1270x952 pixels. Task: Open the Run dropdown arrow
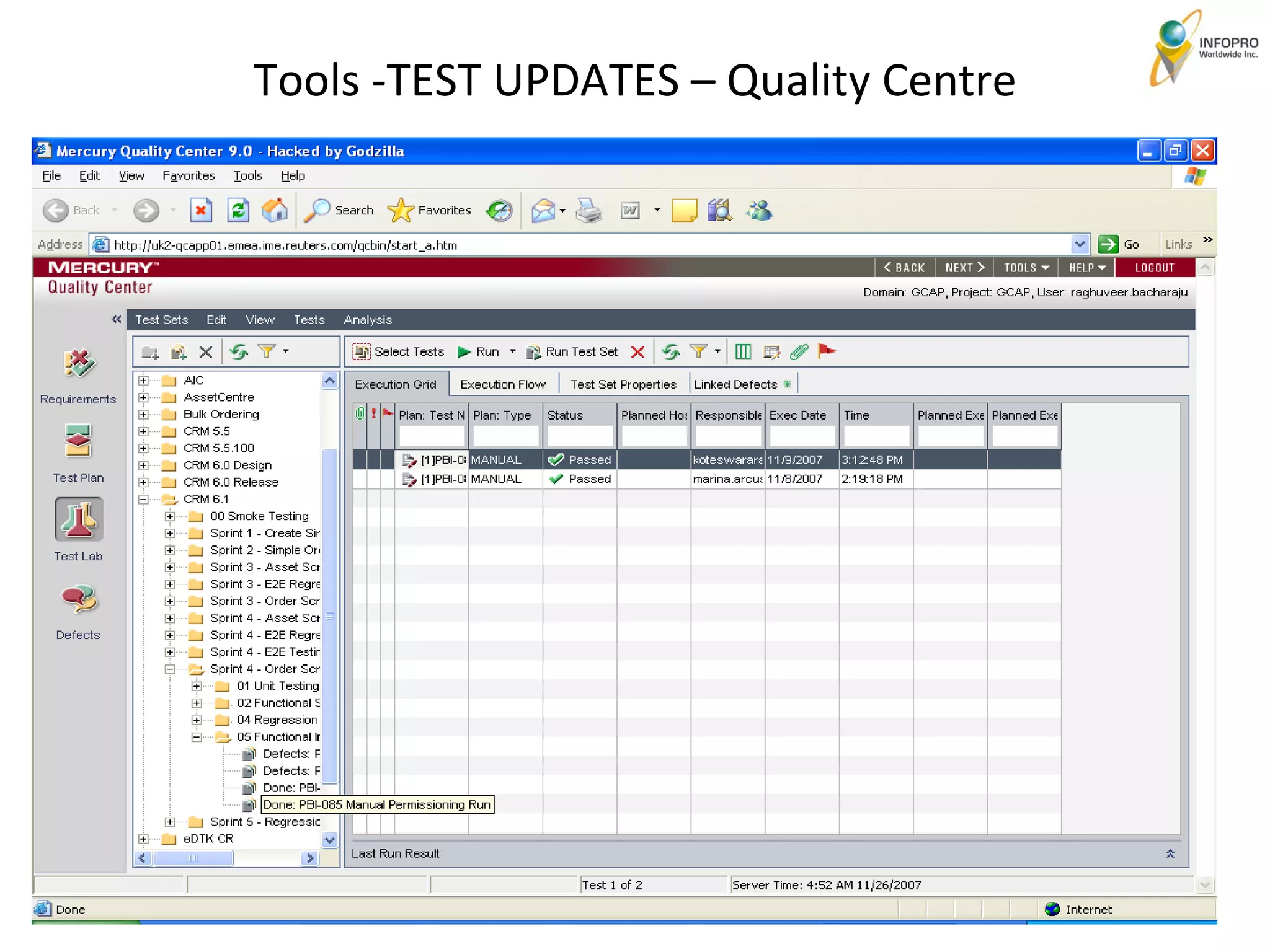click(513, 351)
